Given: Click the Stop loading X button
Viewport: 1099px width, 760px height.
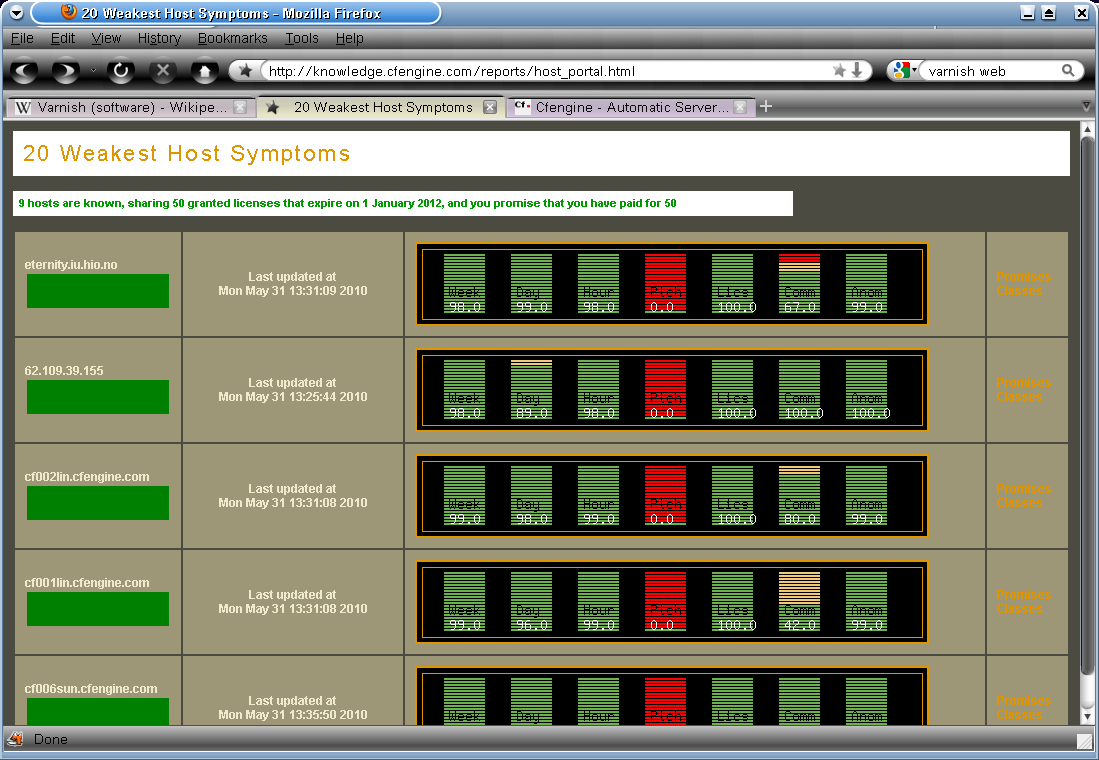Looking at the screenshot, I should point(163,71).
